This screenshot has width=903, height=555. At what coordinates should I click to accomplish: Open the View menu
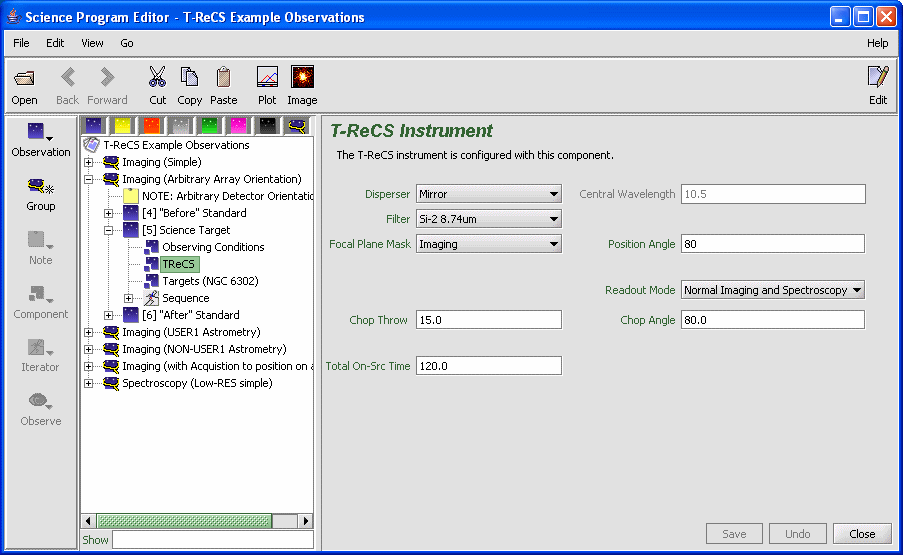[x=92, y=43]
